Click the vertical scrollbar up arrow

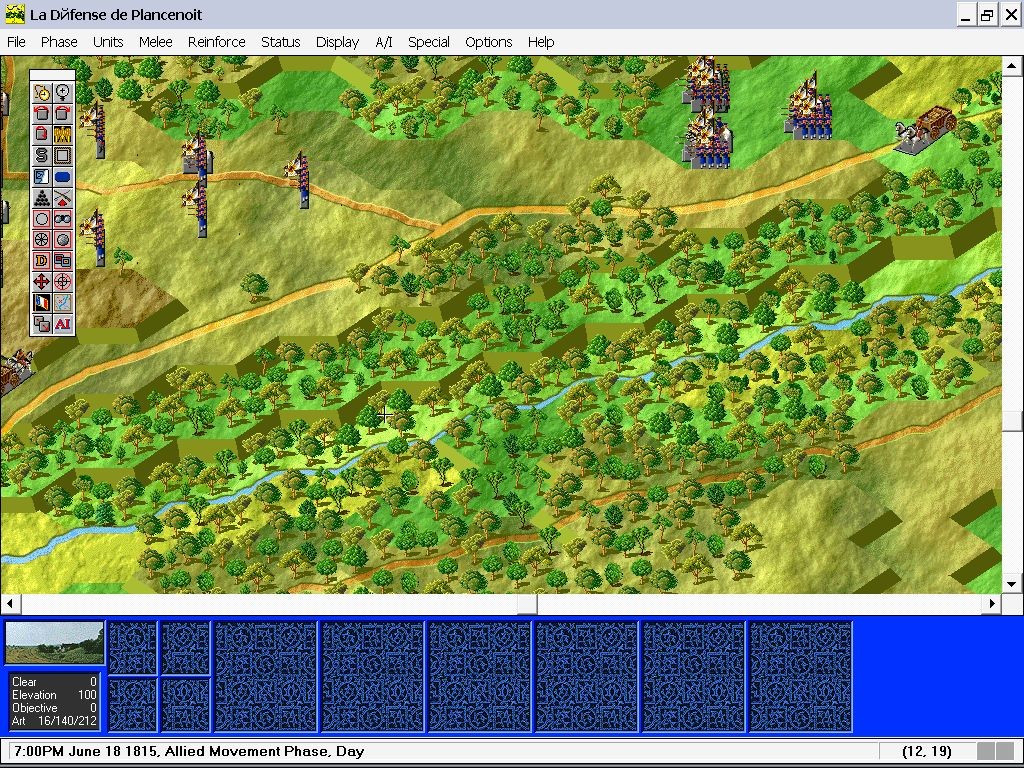1012,65
